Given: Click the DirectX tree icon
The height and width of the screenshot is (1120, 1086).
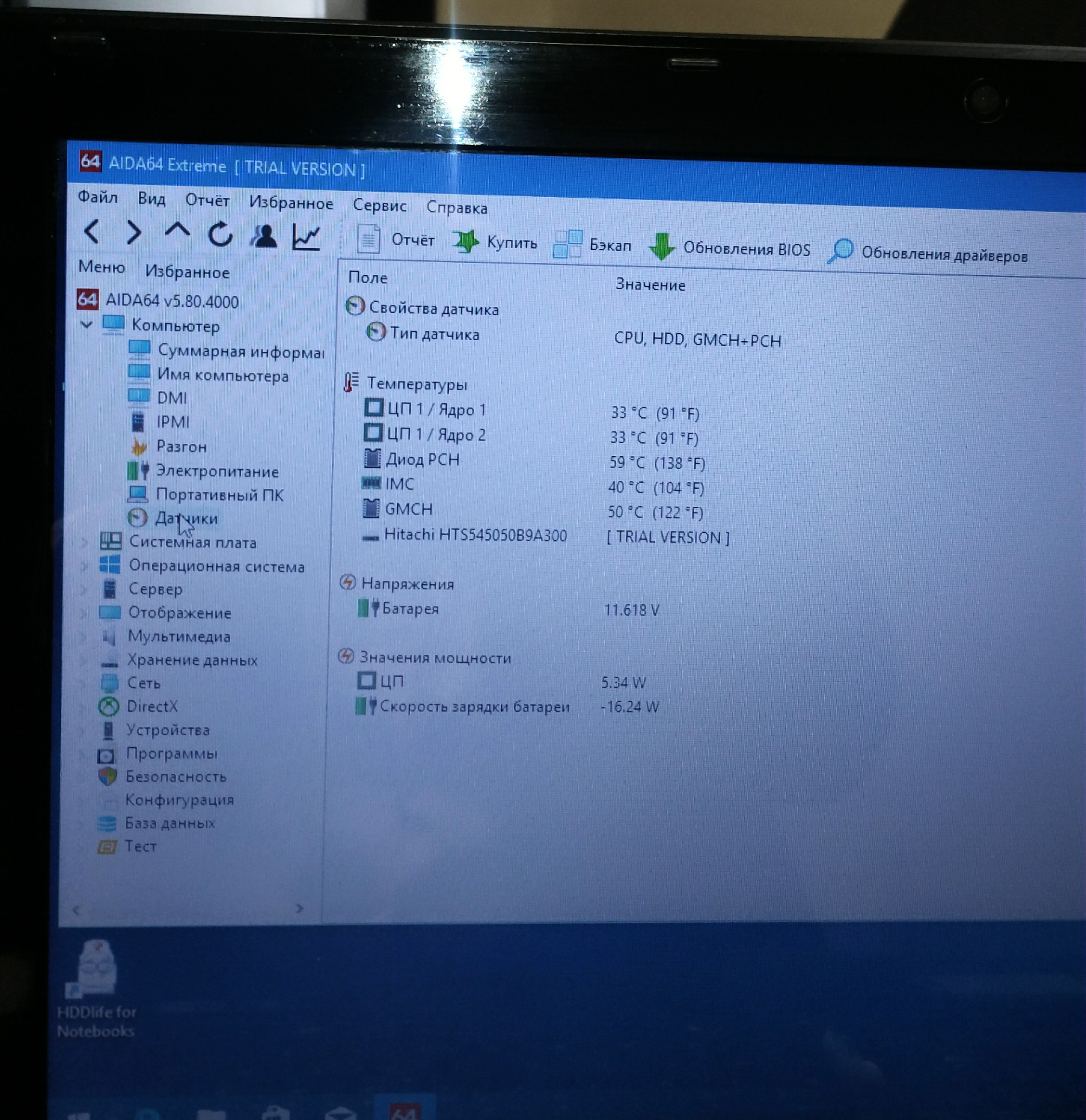Looking at the screenshot, I should pos(109,707).
